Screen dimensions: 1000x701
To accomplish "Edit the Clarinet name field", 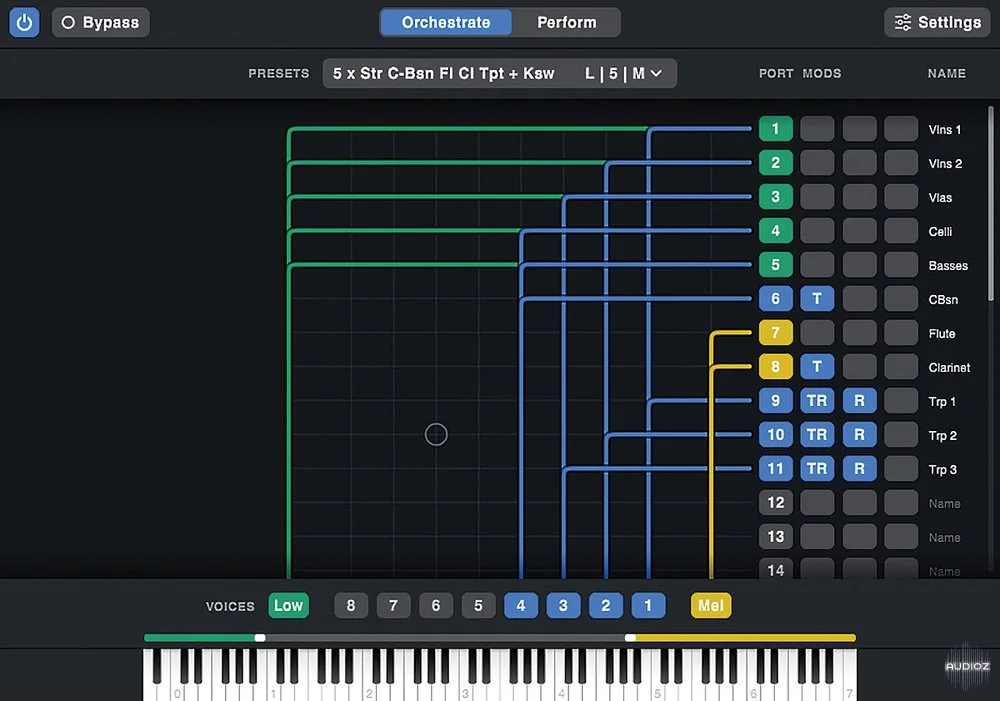I will [949, 367].
